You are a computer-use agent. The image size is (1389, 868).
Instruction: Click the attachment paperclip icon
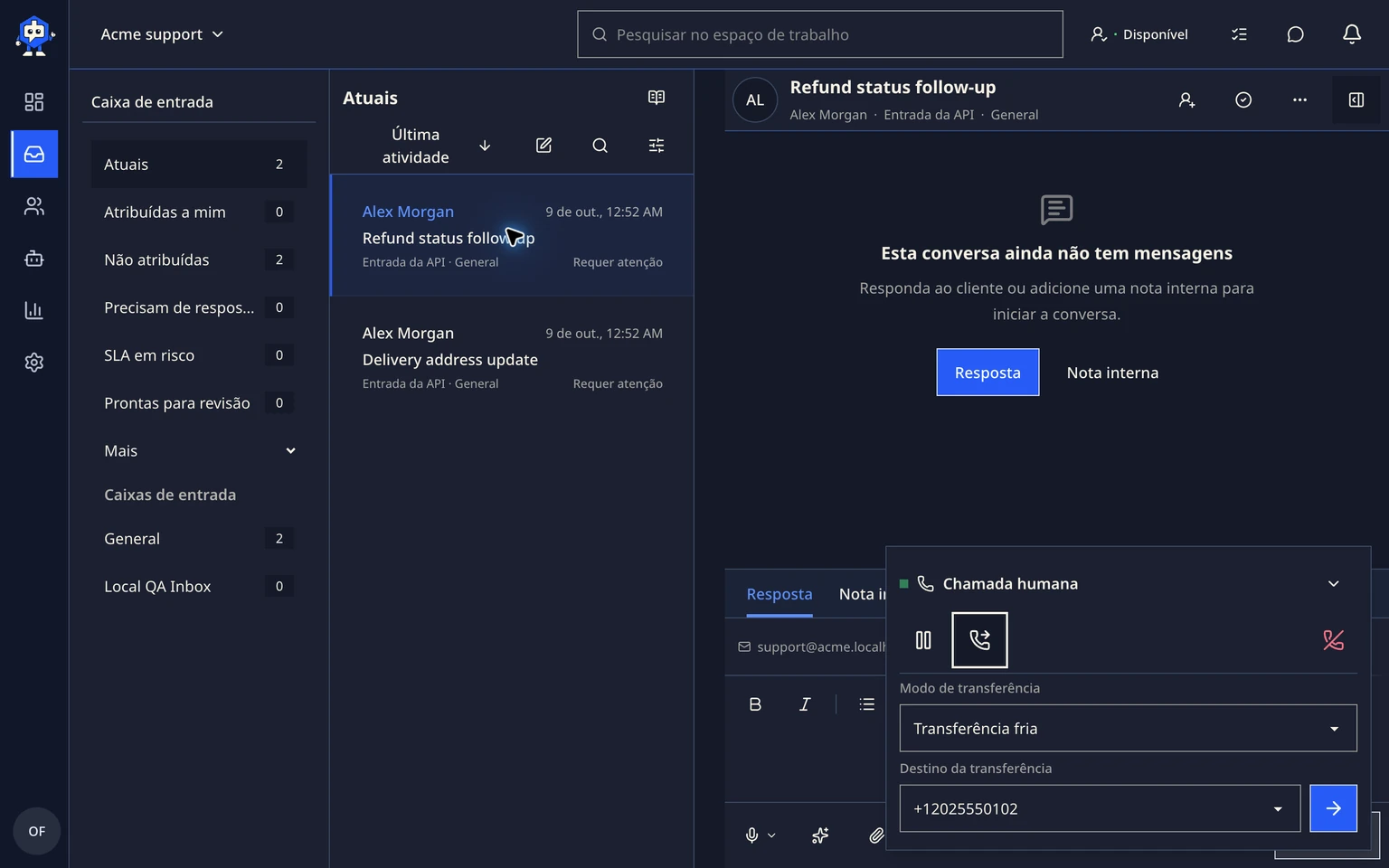point(875,835)
